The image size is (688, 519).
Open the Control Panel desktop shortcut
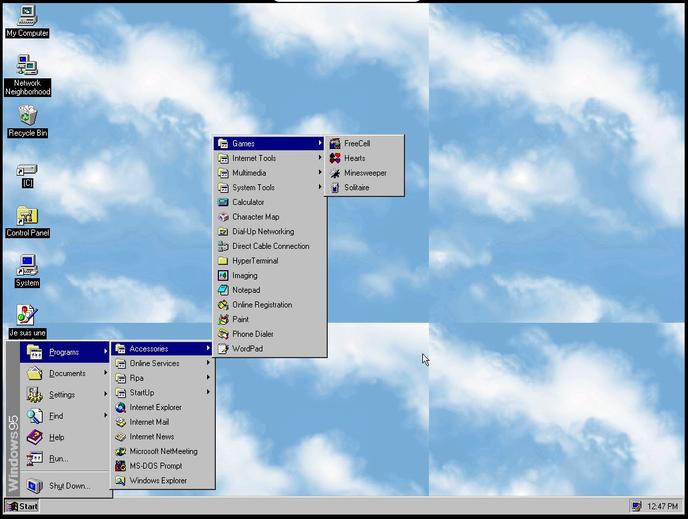click(x=27, y=222)
